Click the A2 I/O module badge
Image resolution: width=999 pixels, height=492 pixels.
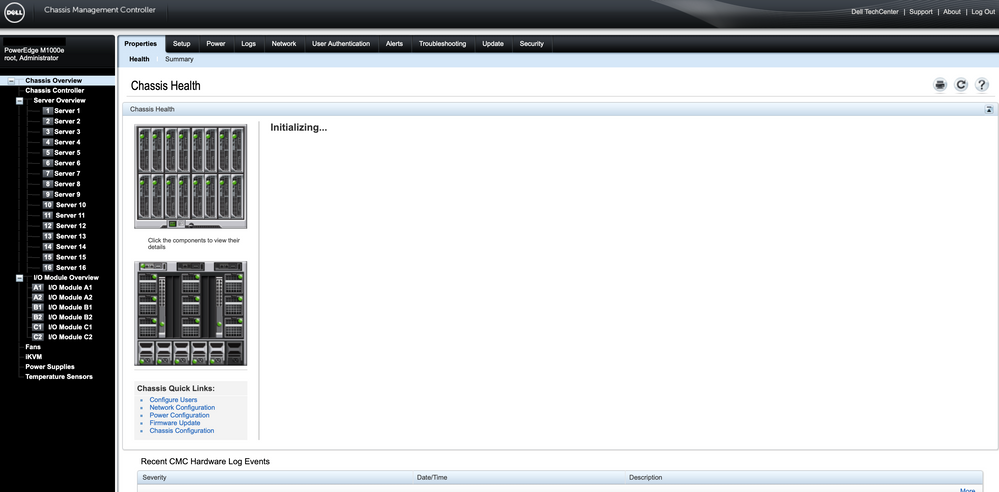(38, 298)
